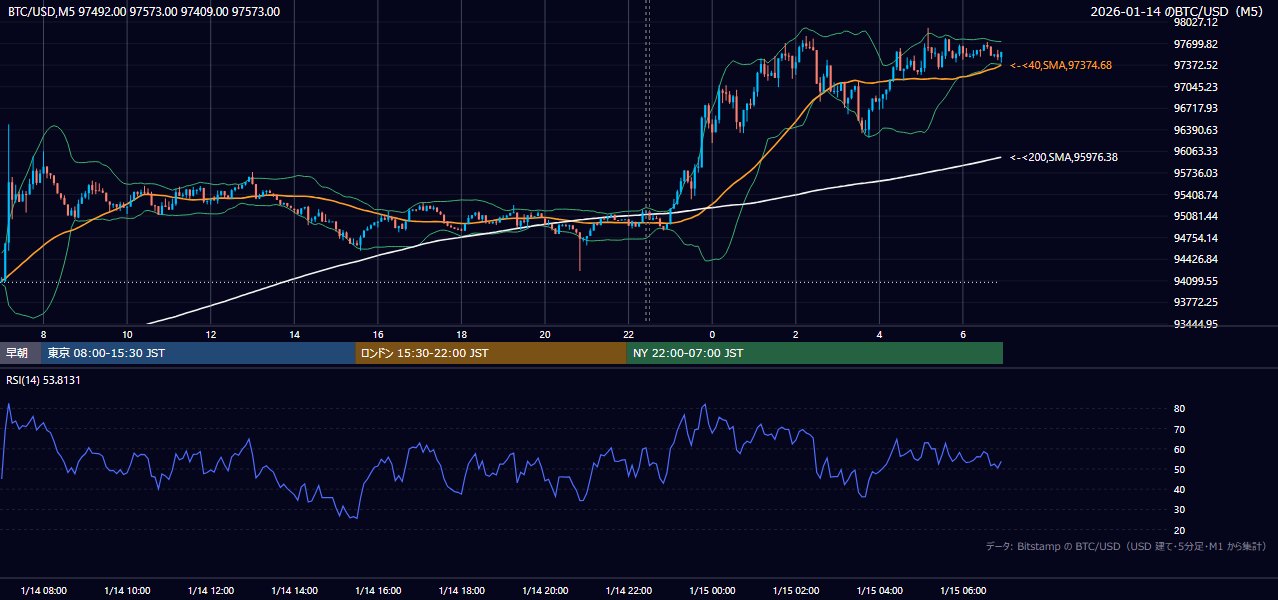Click the RSI(14) 53.8131 indicator label
The image size is (1278, 600).
click(43, 380)
